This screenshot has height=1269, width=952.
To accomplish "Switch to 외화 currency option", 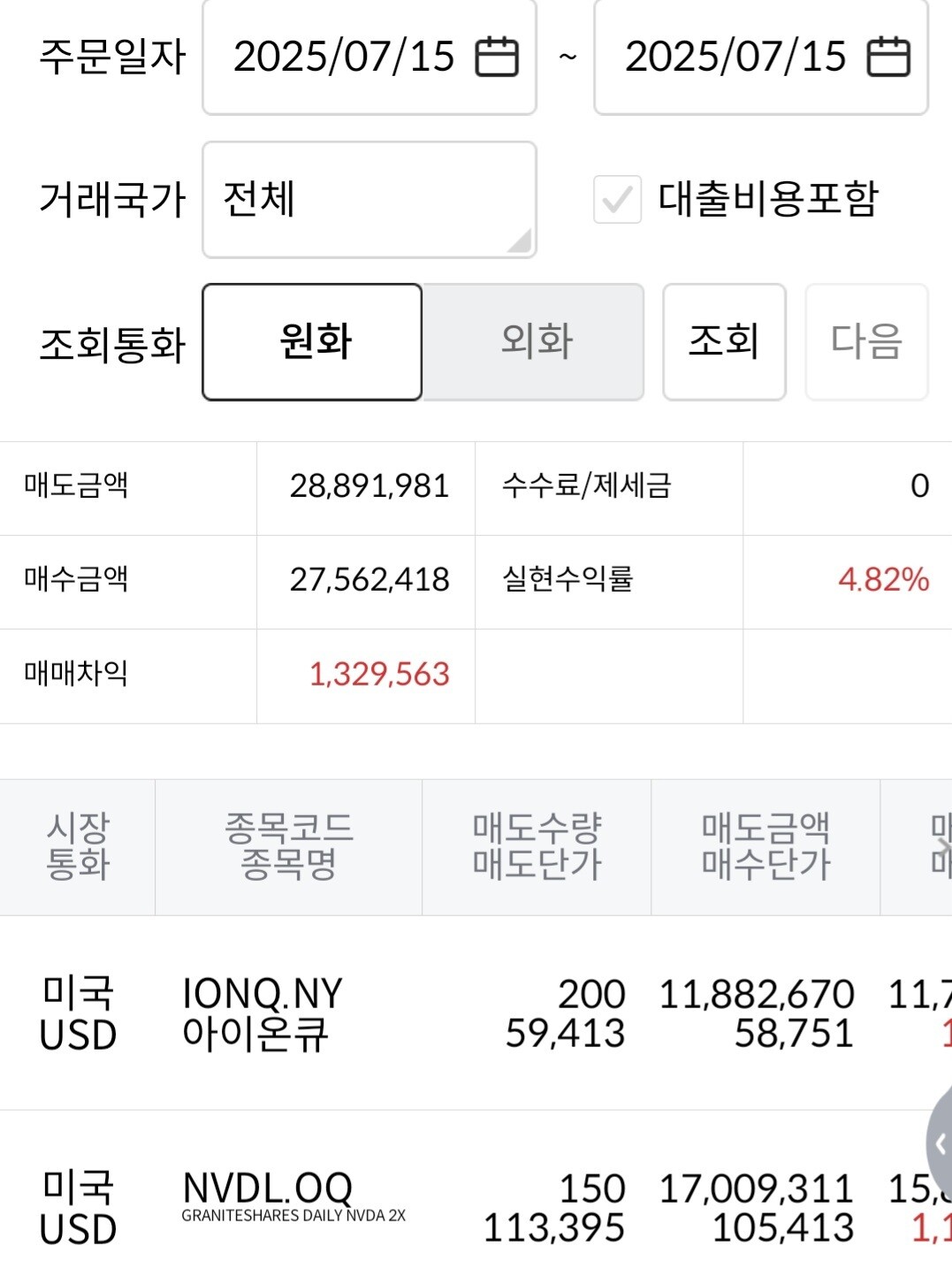I will [x=534, y=341].
